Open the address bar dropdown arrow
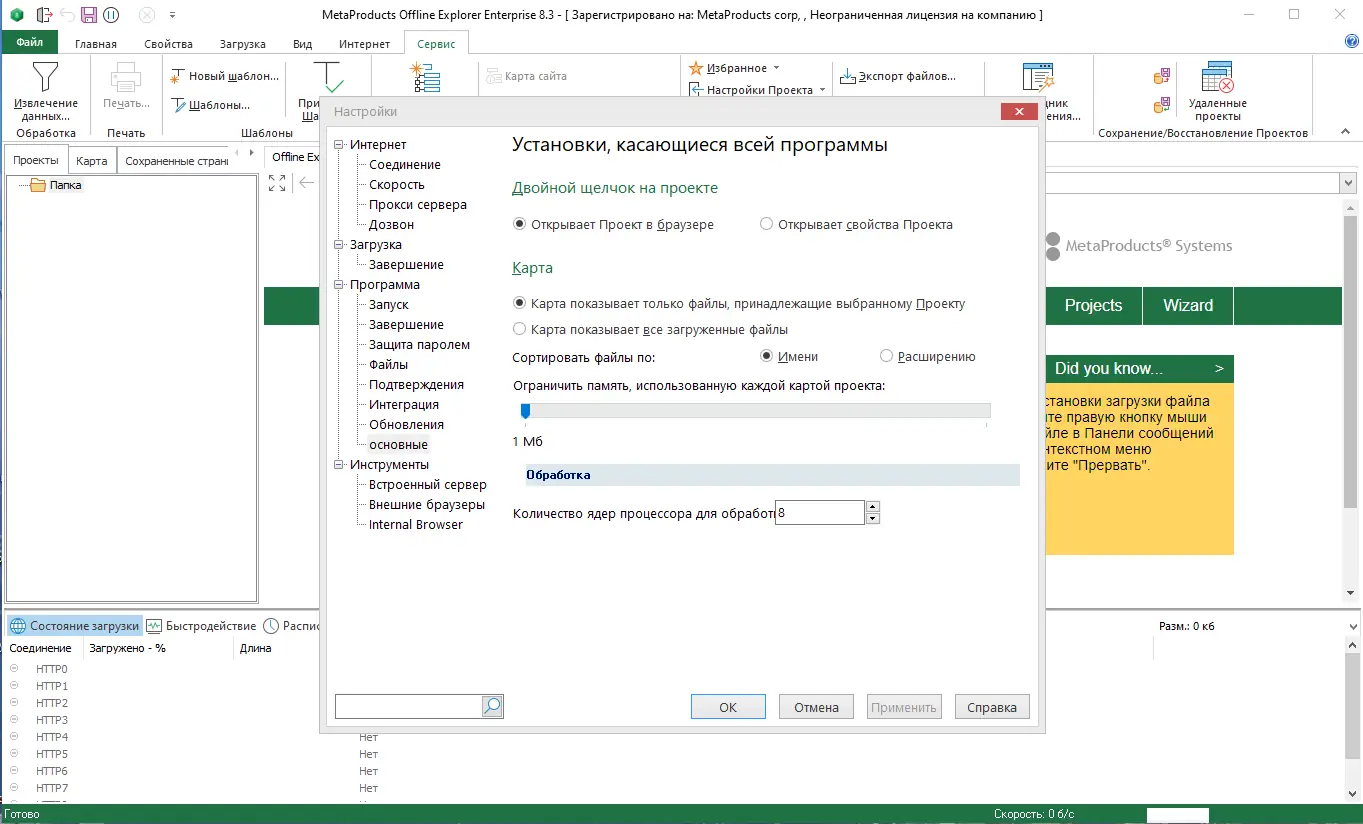 [x=1347, y=183]
